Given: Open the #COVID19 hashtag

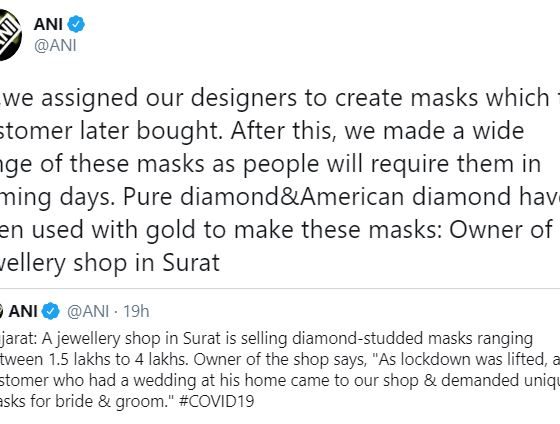Looking at the screenshot, I should click(x=217, y=401).
